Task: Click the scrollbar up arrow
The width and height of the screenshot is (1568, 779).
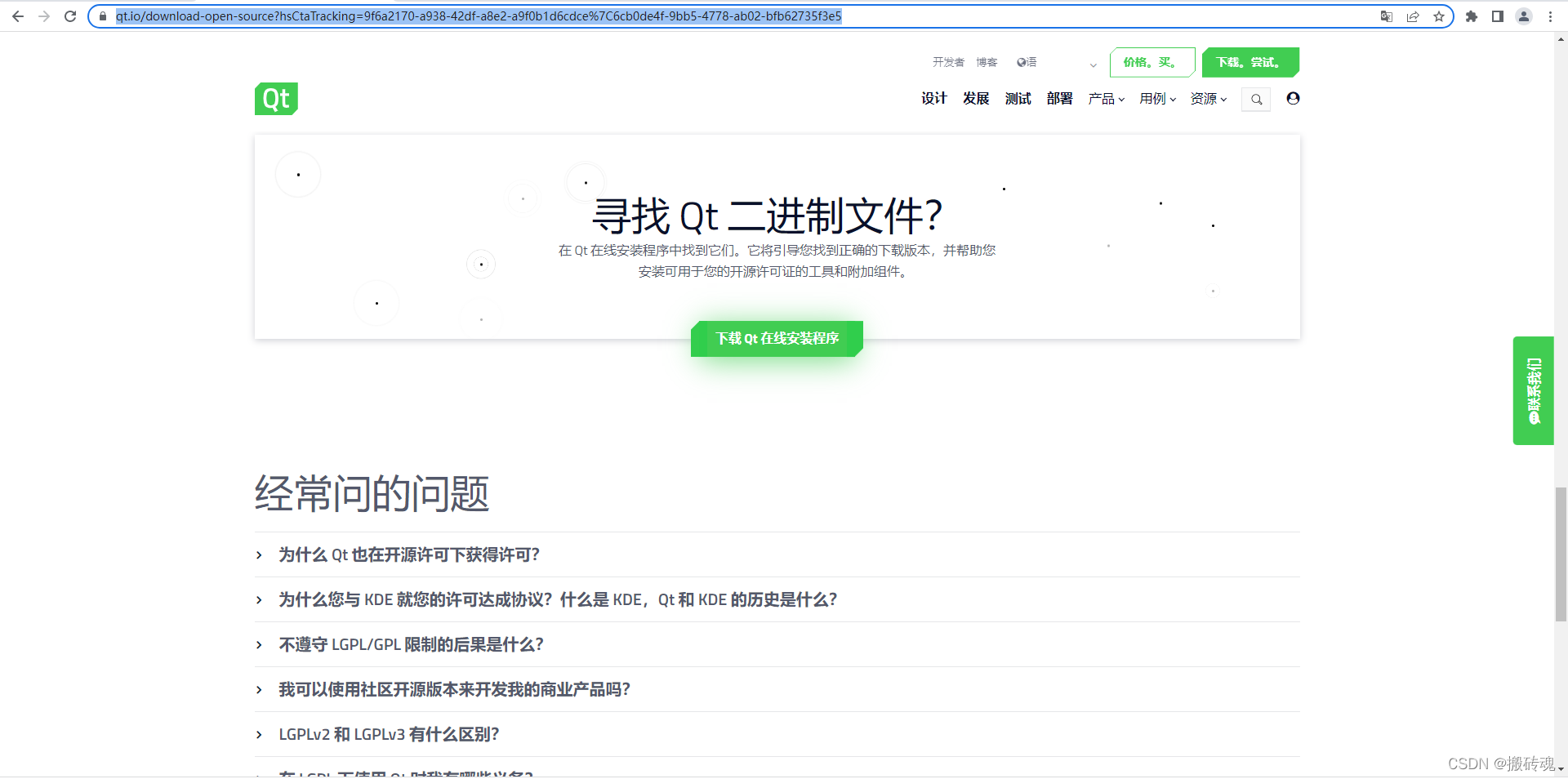Action: (1561, 38)
